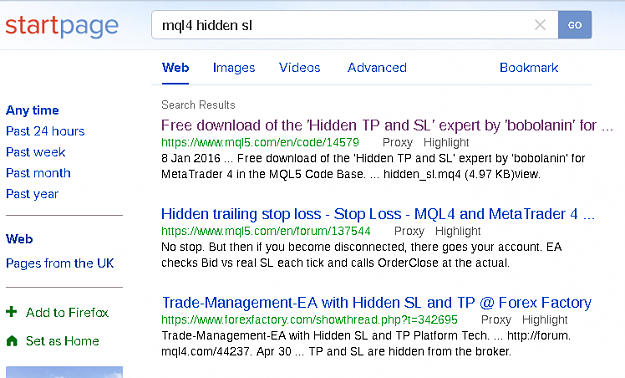Switch to the Images tab
The width and height of the screenshot is (625, 378).
[x=234, y=68]
